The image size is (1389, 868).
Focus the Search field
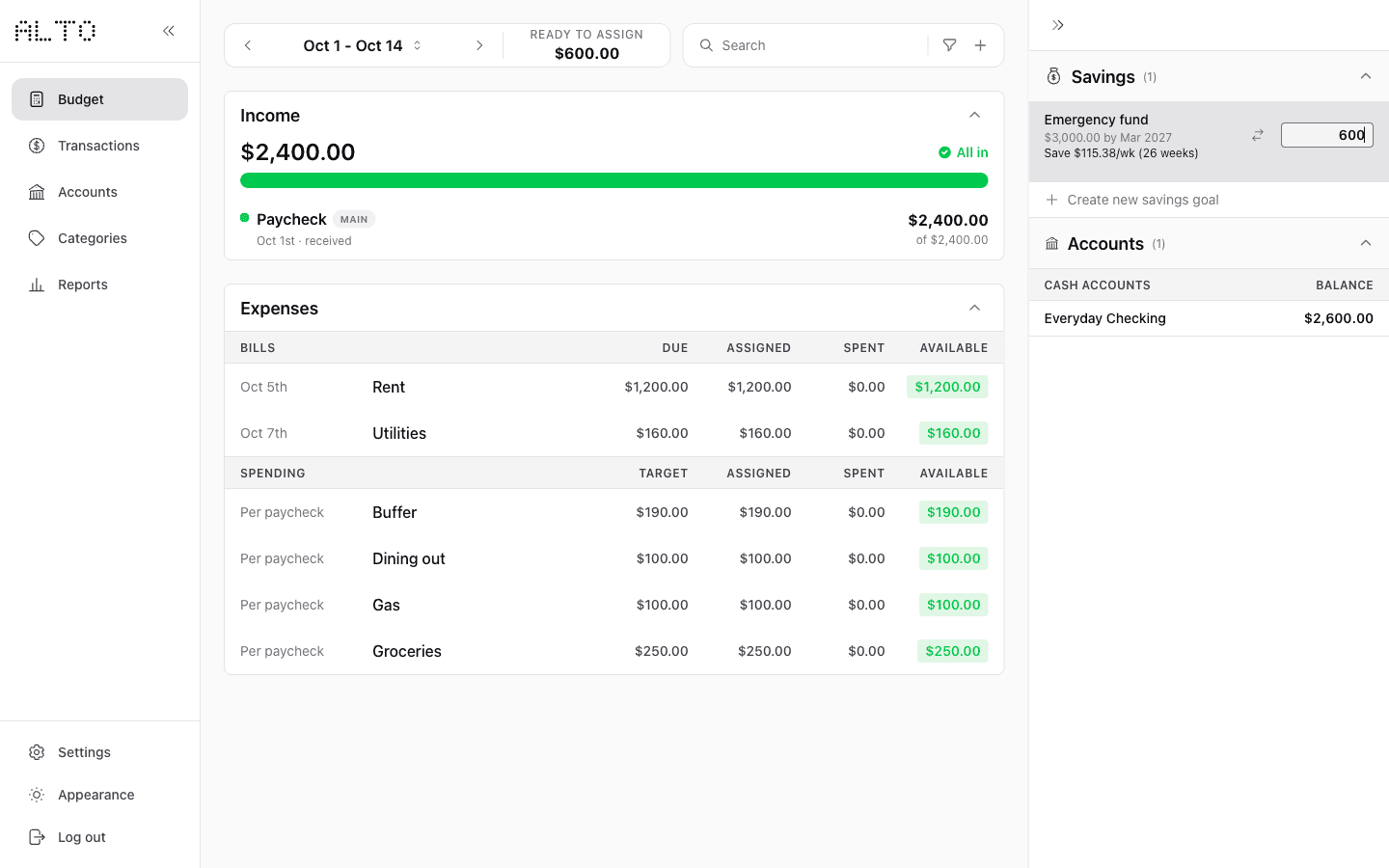pyautogui.click(x=820, y=45)
